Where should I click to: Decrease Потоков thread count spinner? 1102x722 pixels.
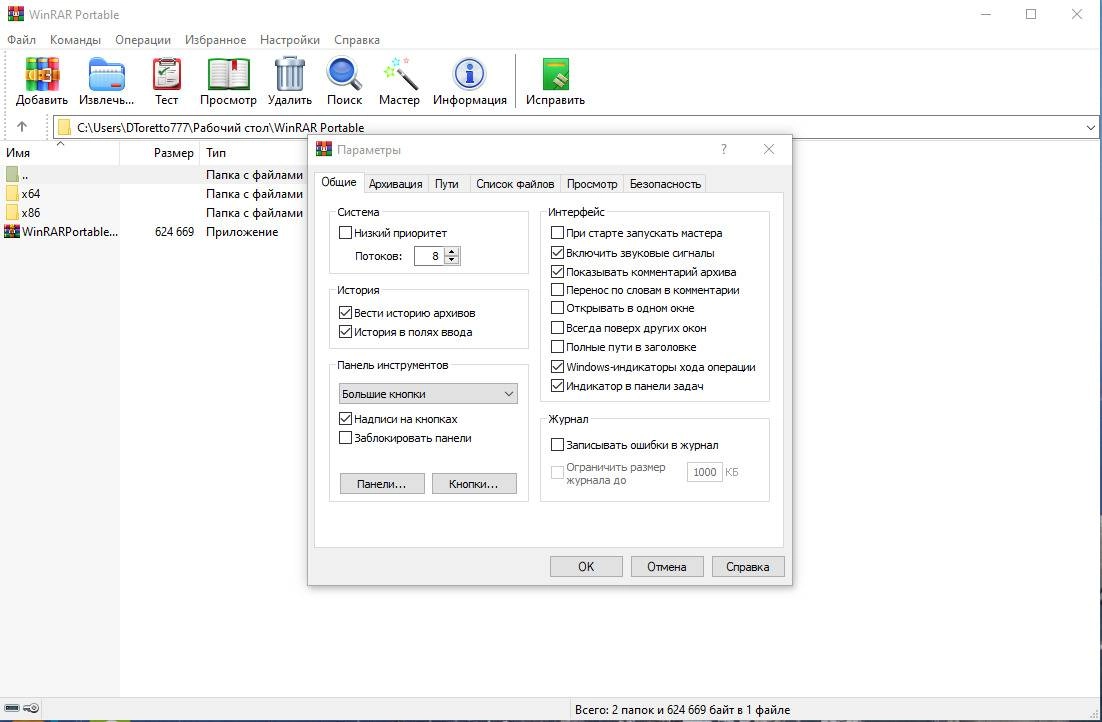pyautogui.click(x=452, y=260)
